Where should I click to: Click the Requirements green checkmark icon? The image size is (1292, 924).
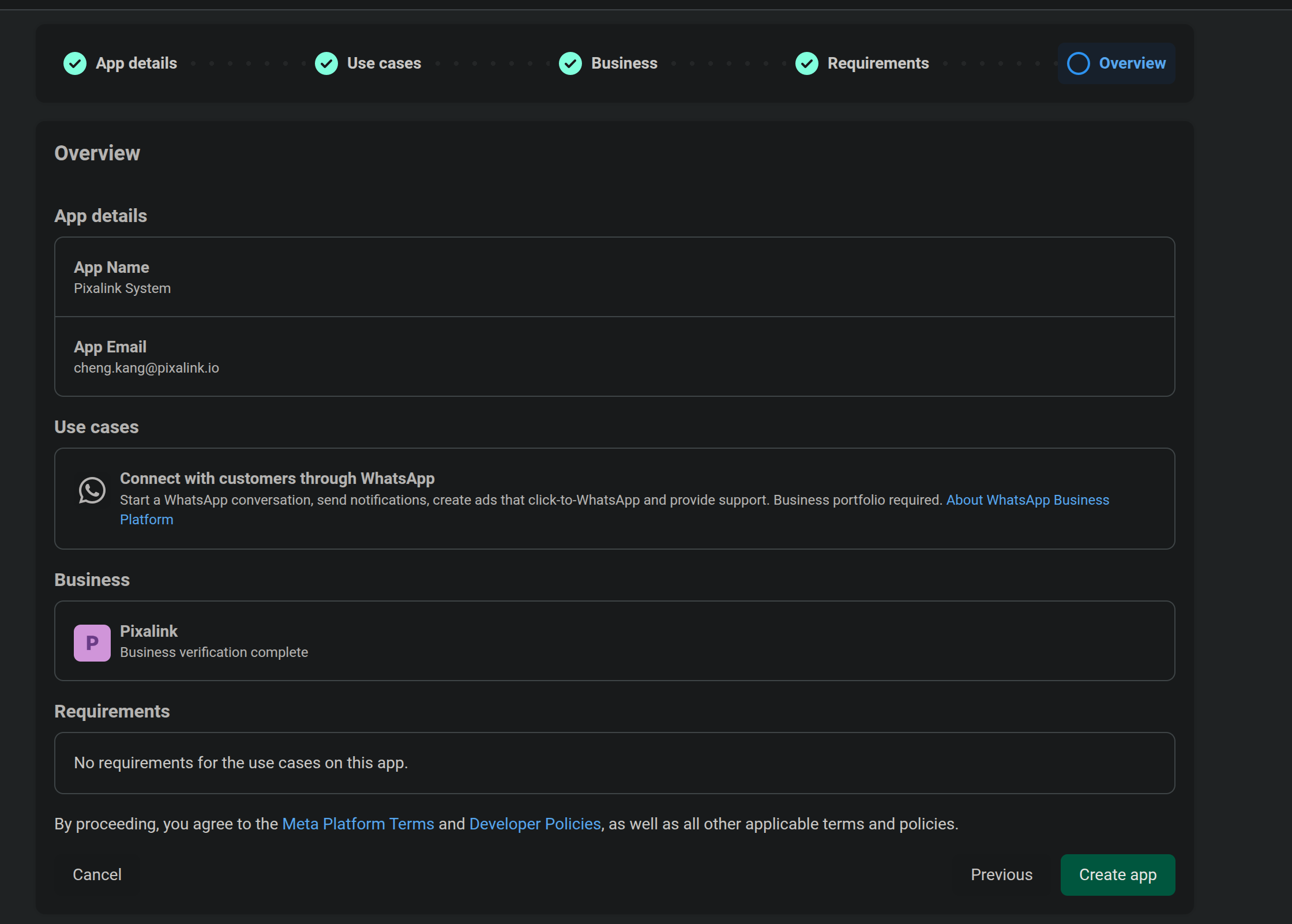807,63
